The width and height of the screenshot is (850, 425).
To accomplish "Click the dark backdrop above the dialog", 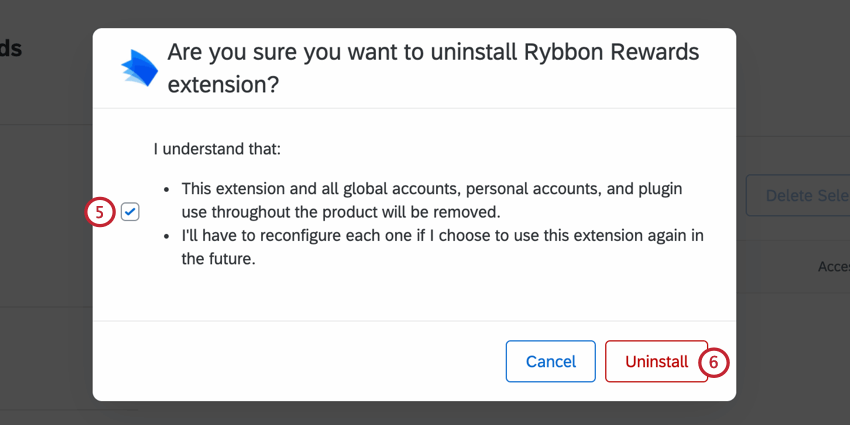I will (x=414, y=14).
